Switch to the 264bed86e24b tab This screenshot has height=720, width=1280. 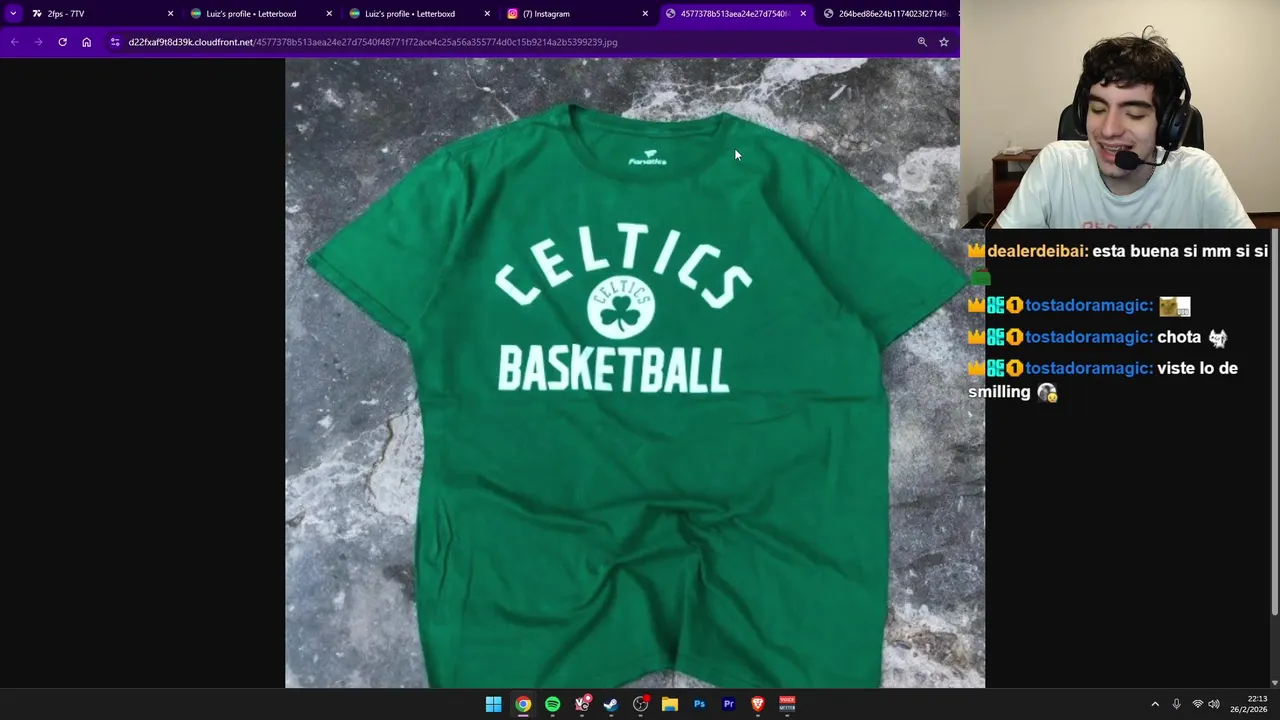click(888, 14)
